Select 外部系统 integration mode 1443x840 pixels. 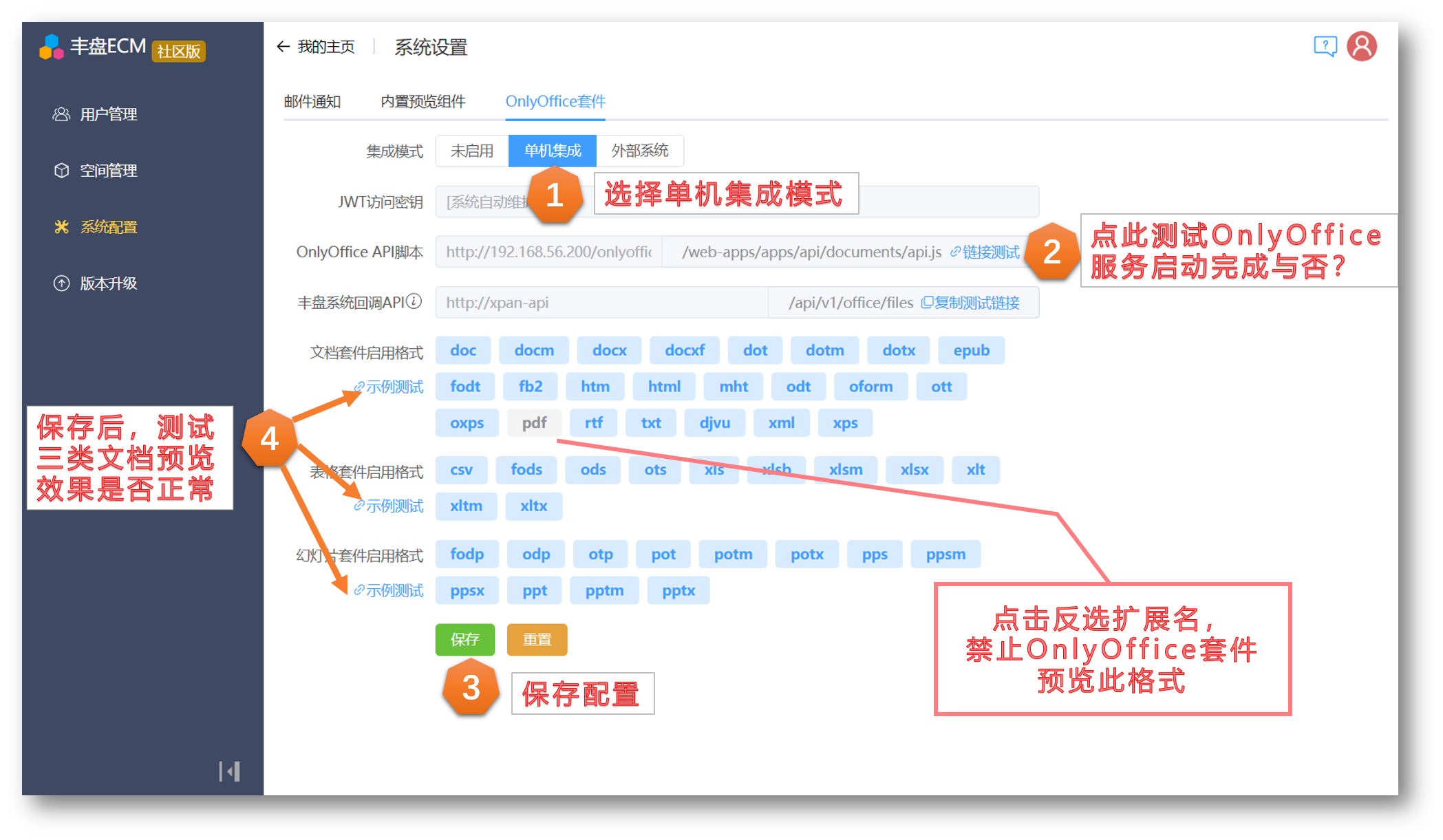(x=640, y=151)
